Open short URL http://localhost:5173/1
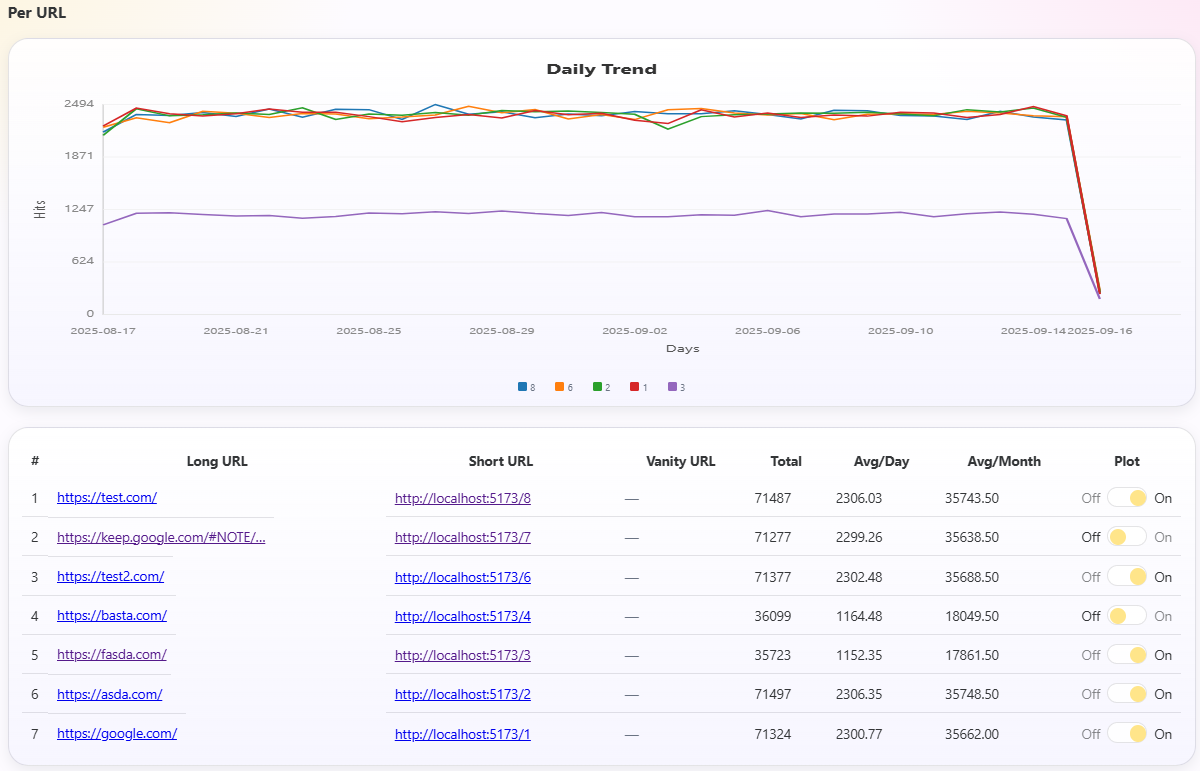 click(x=463, y=734)
